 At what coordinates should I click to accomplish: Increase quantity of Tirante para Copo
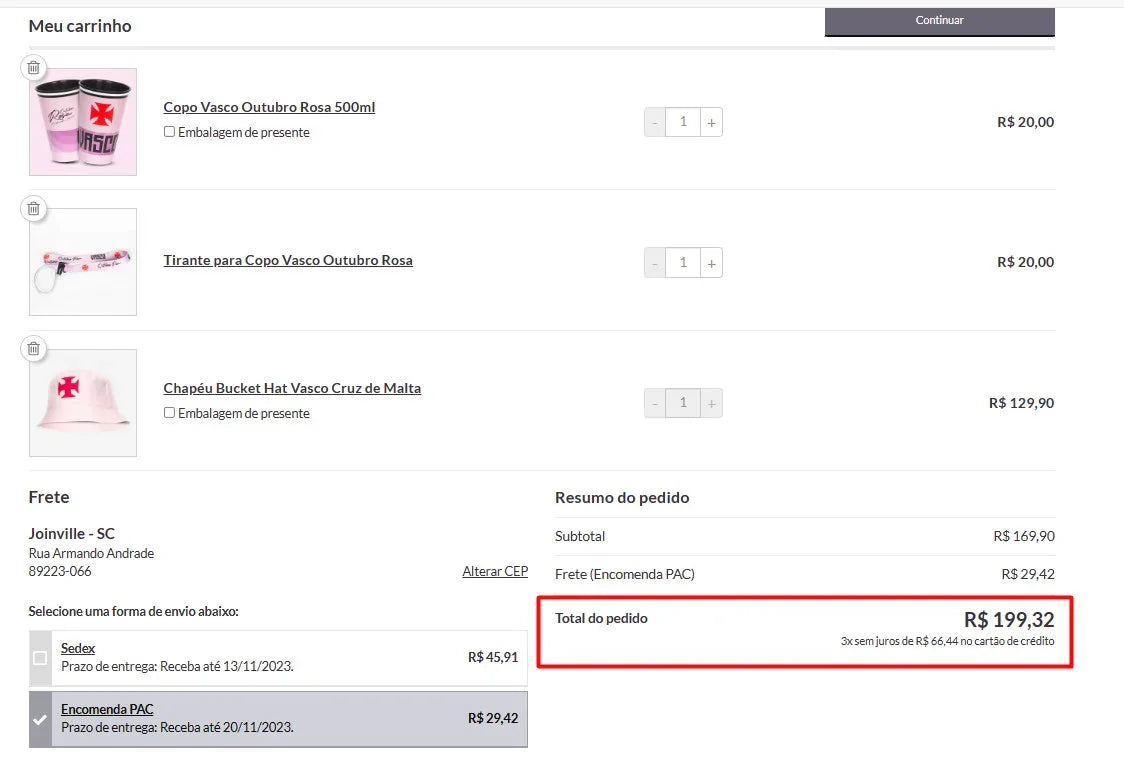(711, 262)
